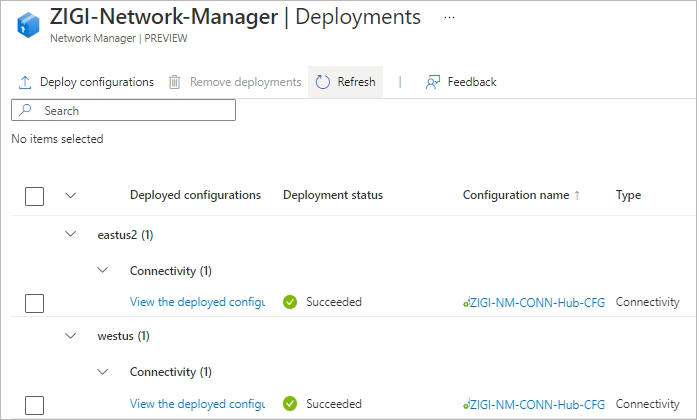The height and width of the screenshot is (420, 697).
Task: Open View the deployed config link for eastus2
Action: (197, 302)
